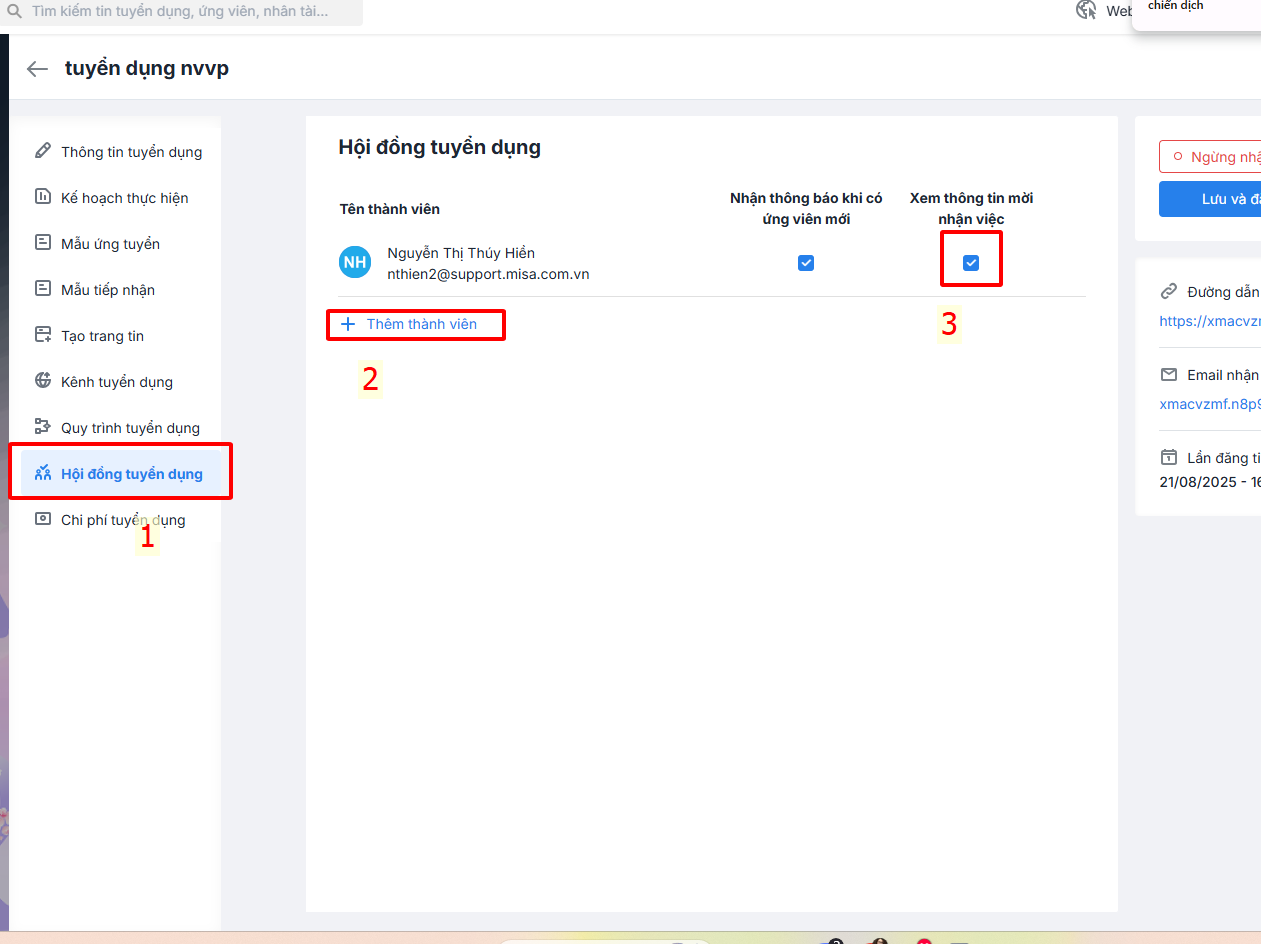
Task: Click the Web globe icon in header
Action: coord(1086,10)
